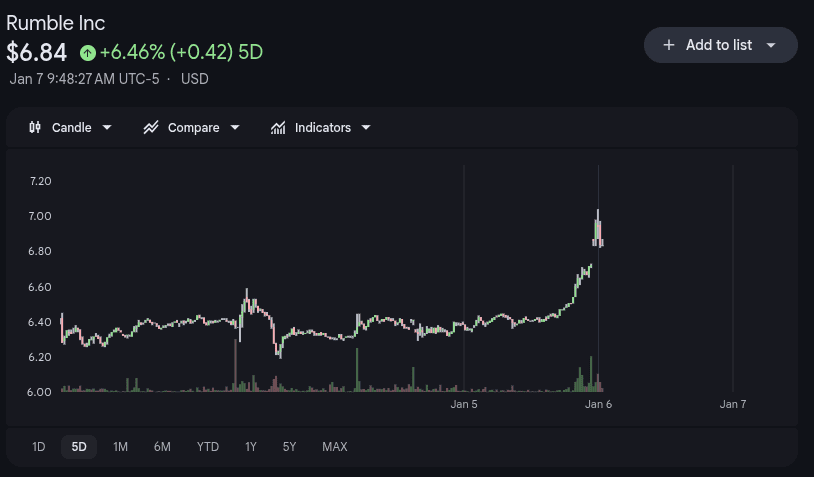814x477 pixels.
Task: Click the plus icon in Add to list
Action: click(x=669, y=45)
